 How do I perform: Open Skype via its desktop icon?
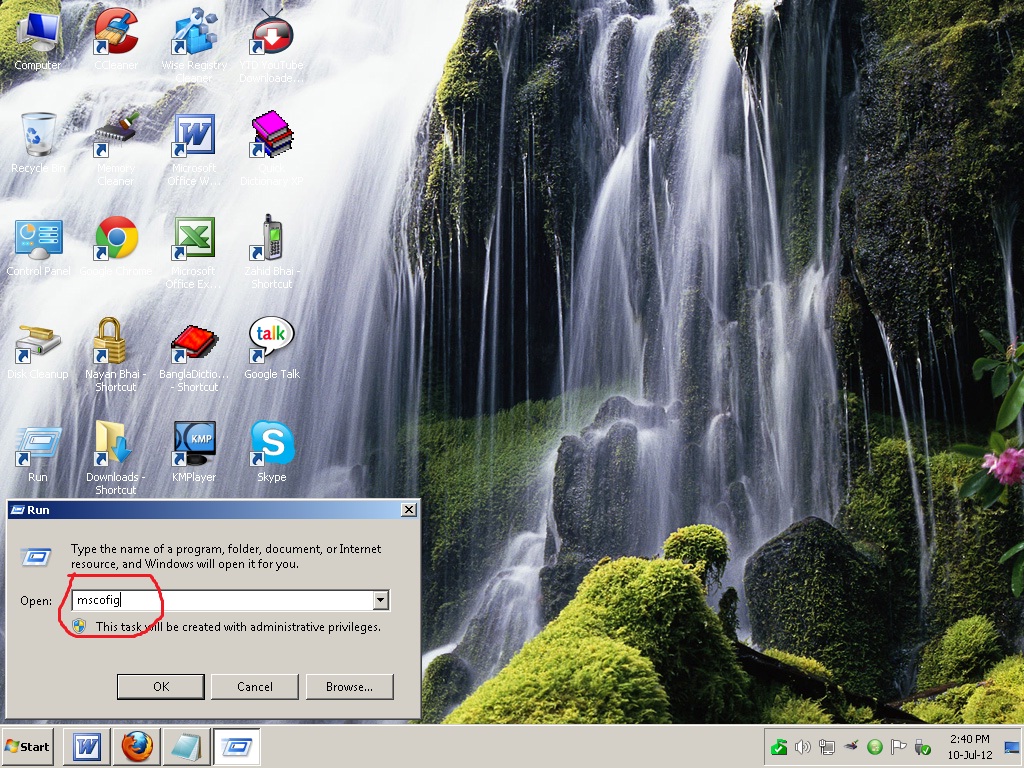(270, 440)
